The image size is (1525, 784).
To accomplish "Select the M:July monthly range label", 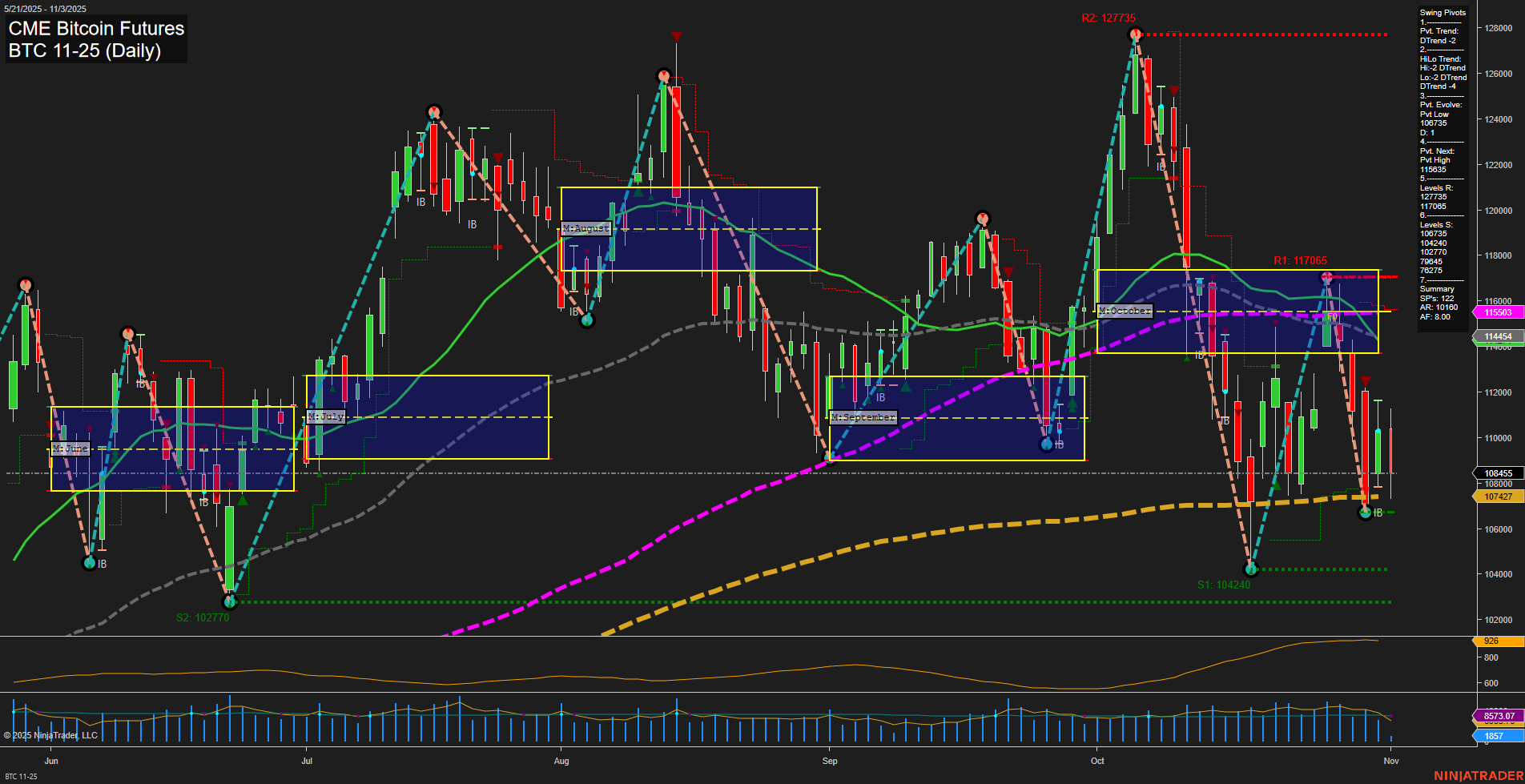I will 326,417.
